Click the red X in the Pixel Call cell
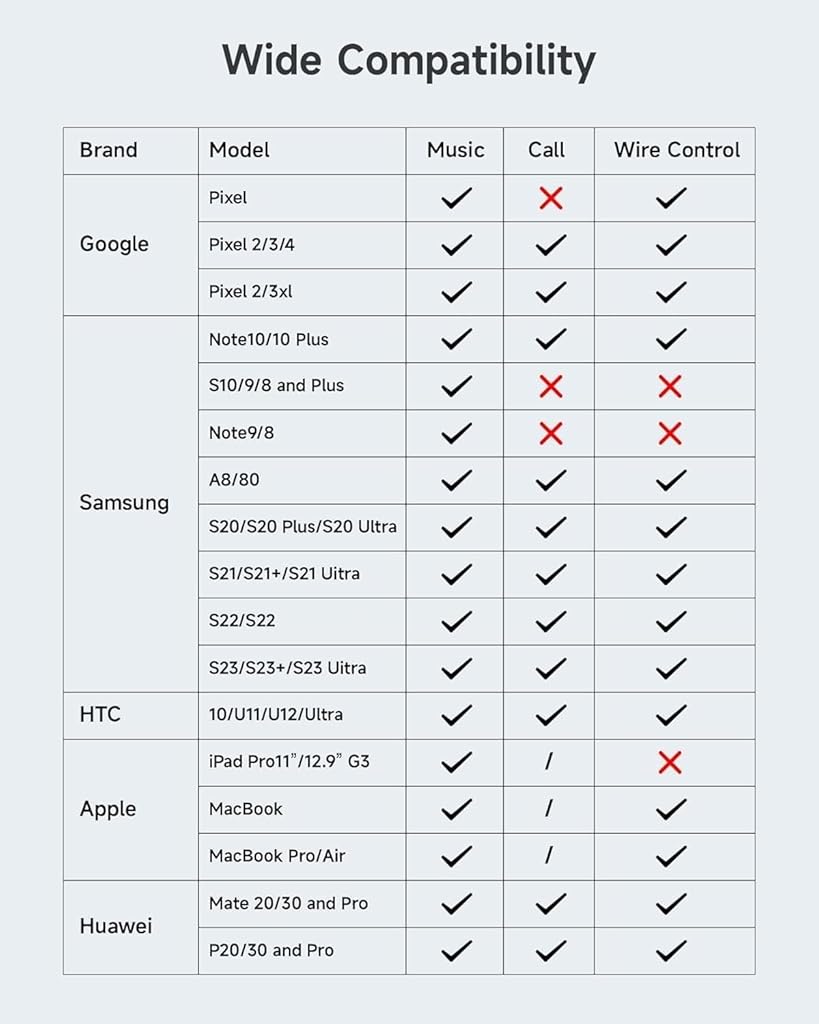 point(550,198)
